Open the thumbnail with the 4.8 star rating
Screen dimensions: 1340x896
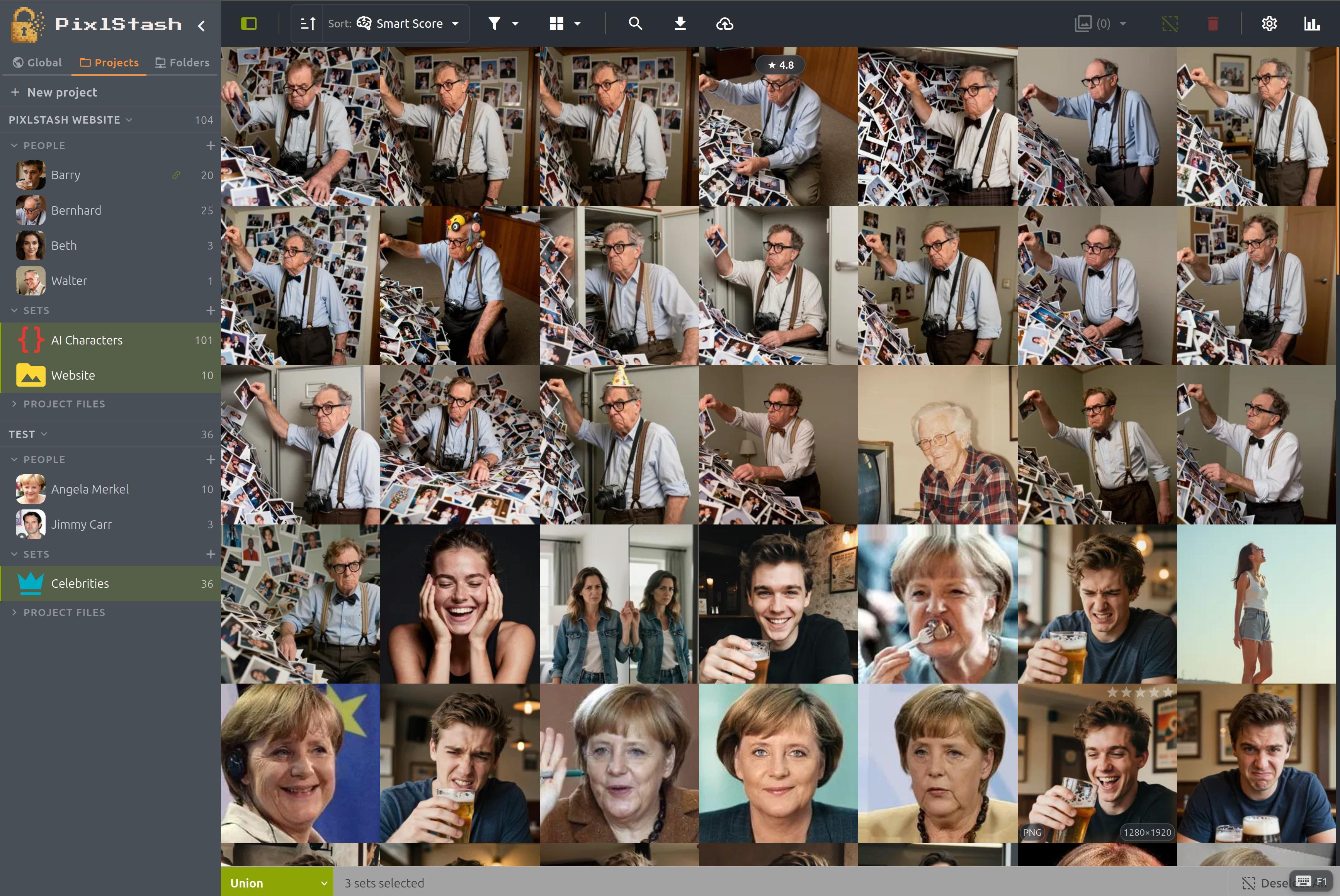(778, 126)
